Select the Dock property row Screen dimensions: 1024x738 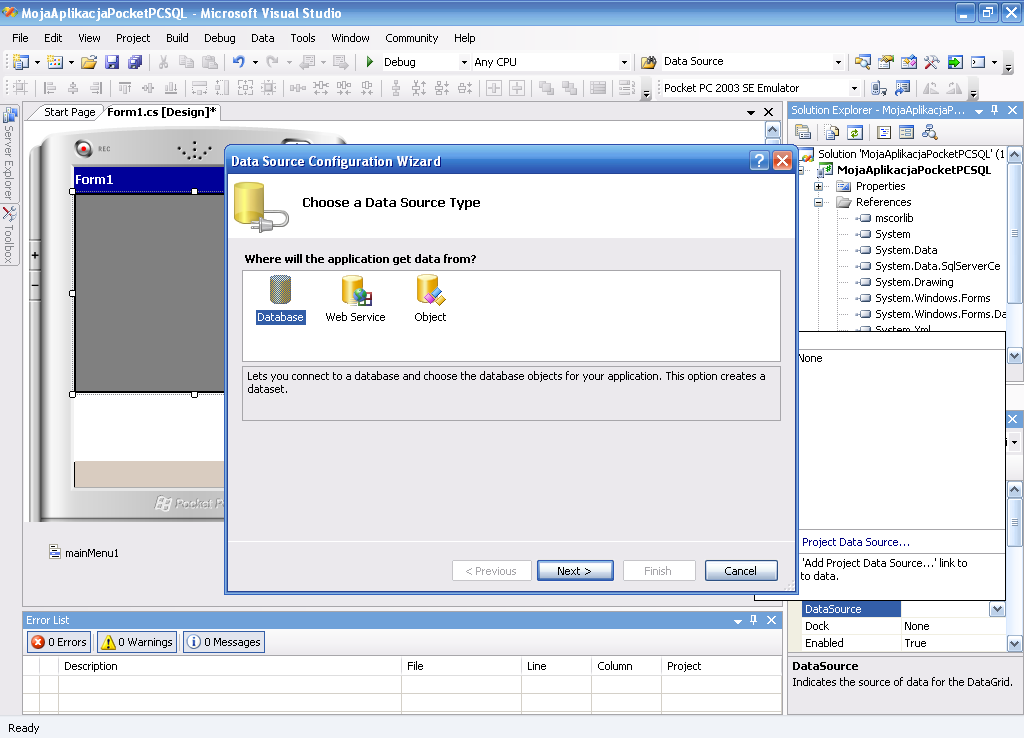tap(903, 626)
